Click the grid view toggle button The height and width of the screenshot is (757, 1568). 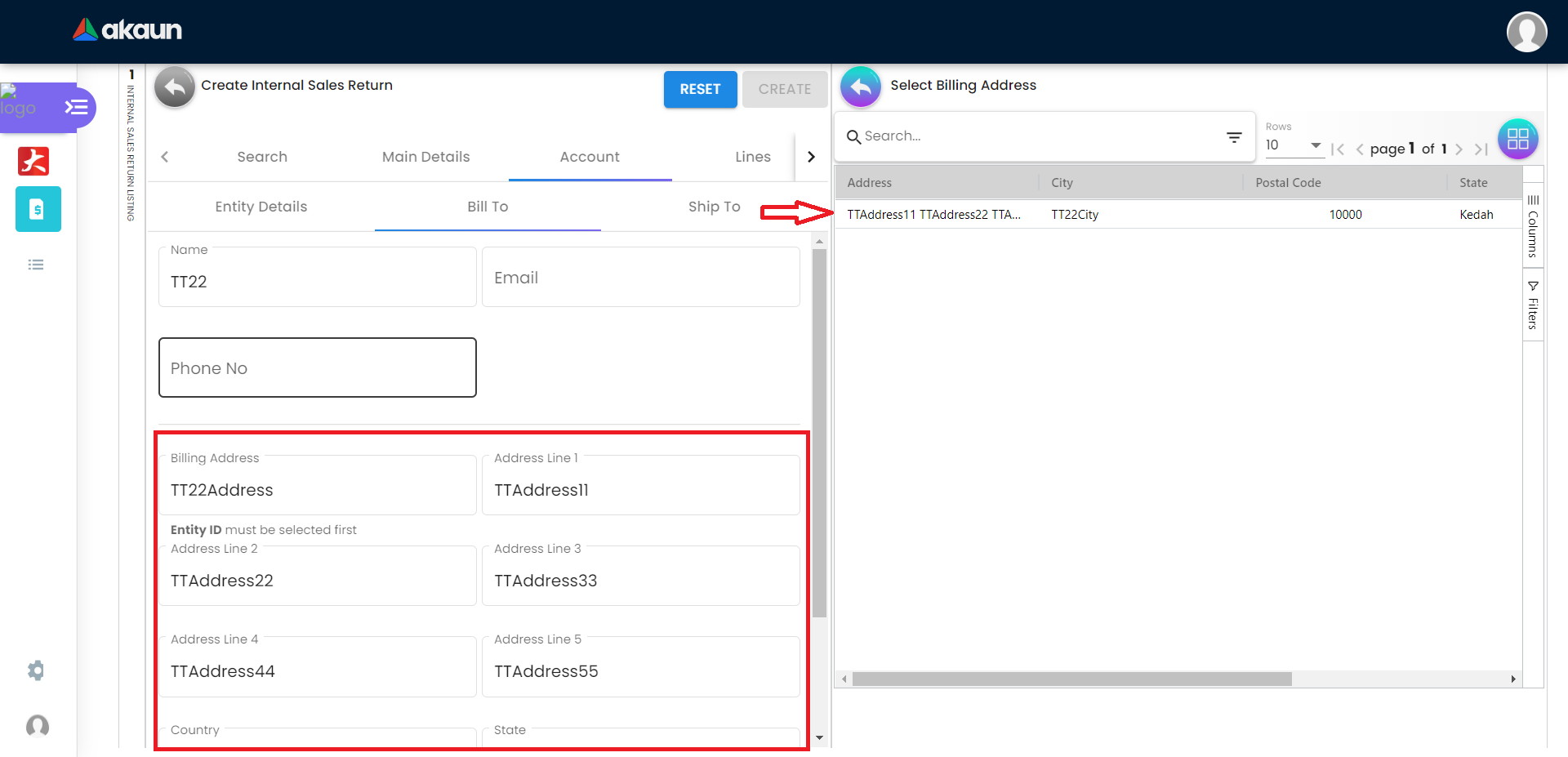[1517, 138]
